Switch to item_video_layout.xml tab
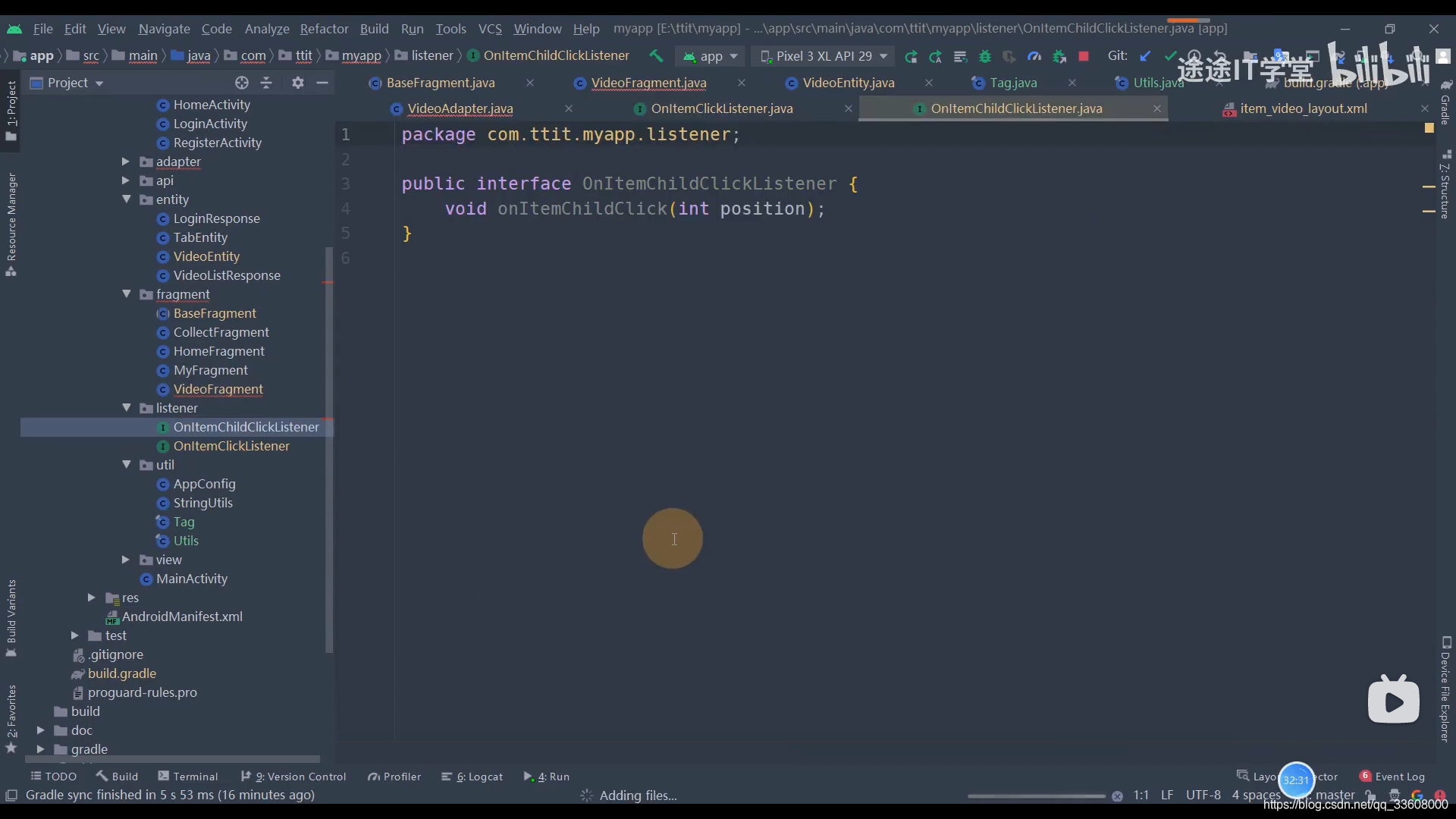Viewport: 1456px width, 819px height. (x=1304, y=108)
